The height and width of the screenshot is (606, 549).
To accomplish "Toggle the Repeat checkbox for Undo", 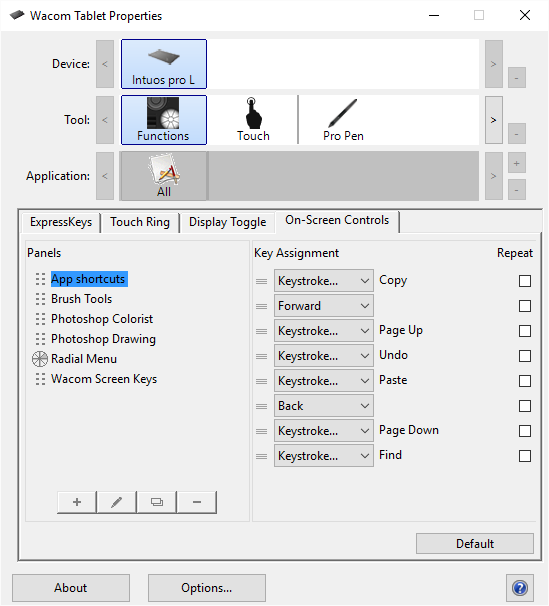I will (x=525, y=356).
